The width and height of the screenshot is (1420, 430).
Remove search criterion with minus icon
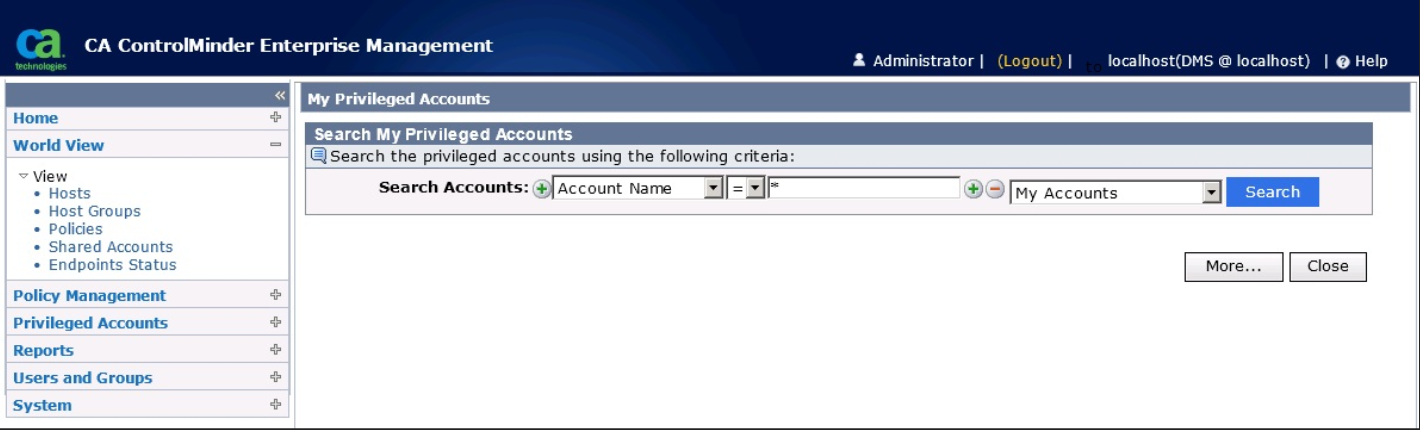(994, 189)
